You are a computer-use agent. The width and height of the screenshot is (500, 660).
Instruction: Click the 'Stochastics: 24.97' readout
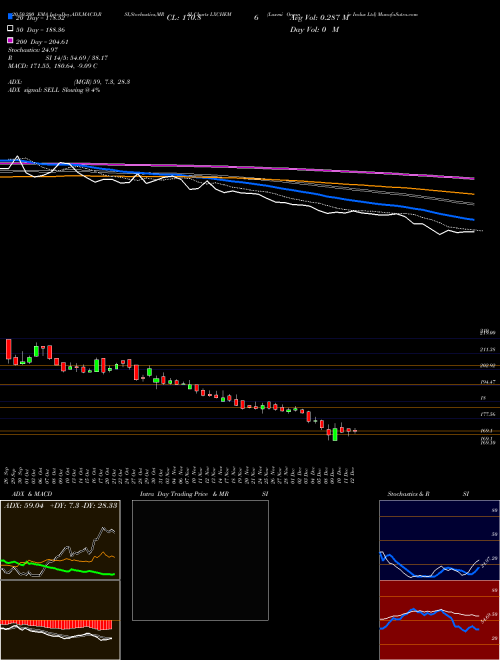(33, 50)
